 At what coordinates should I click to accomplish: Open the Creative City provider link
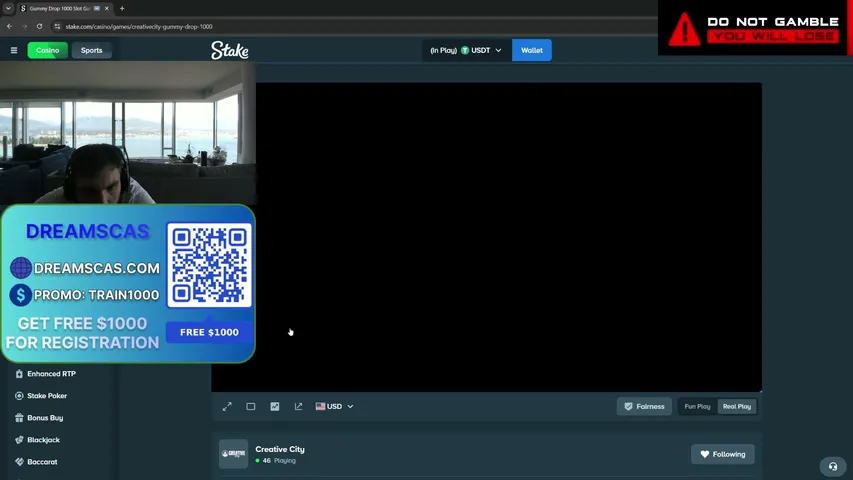(280, 449)
